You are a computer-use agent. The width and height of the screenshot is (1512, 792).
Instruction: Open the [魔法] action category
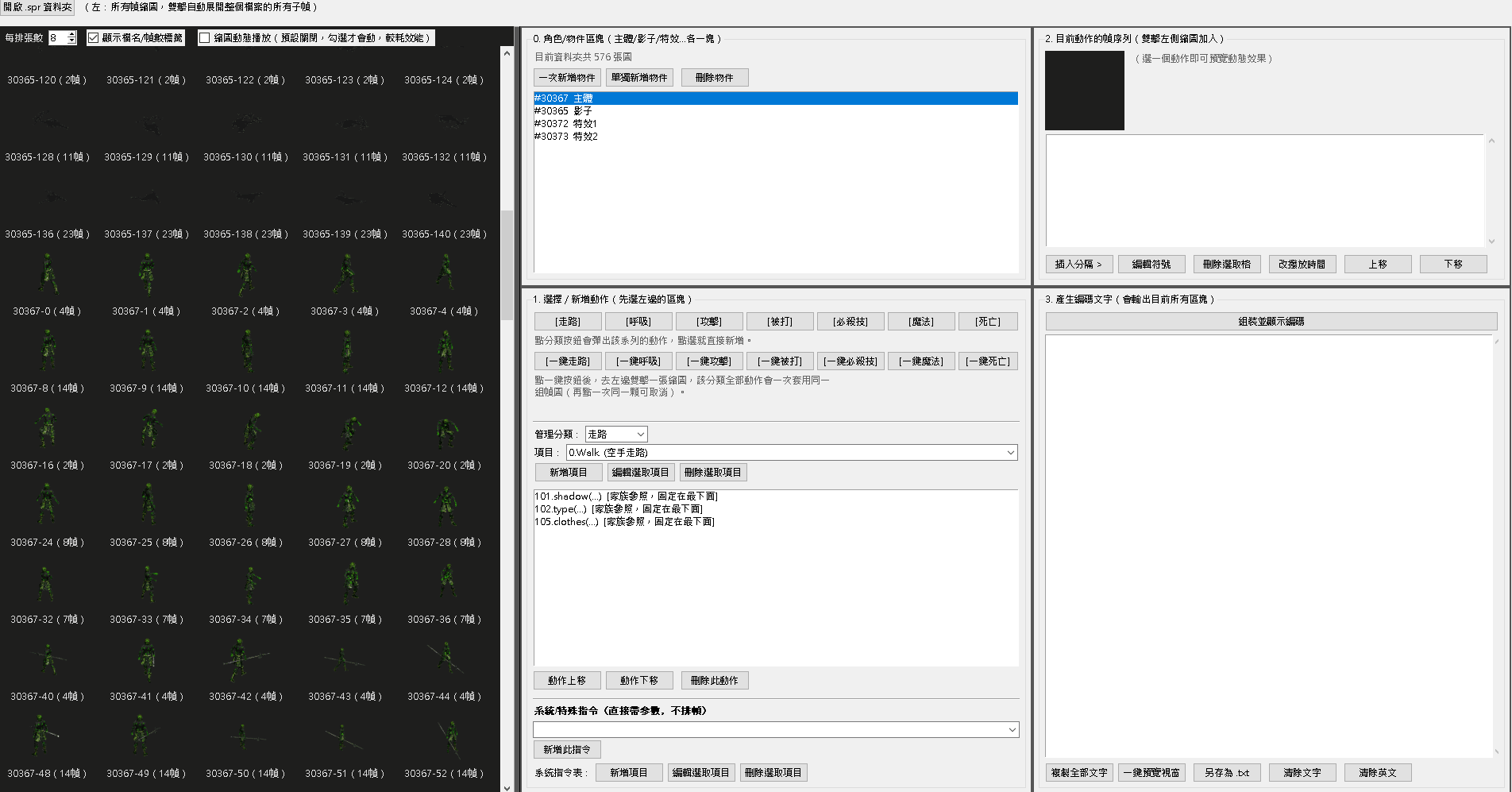click(x=921, y=321)
